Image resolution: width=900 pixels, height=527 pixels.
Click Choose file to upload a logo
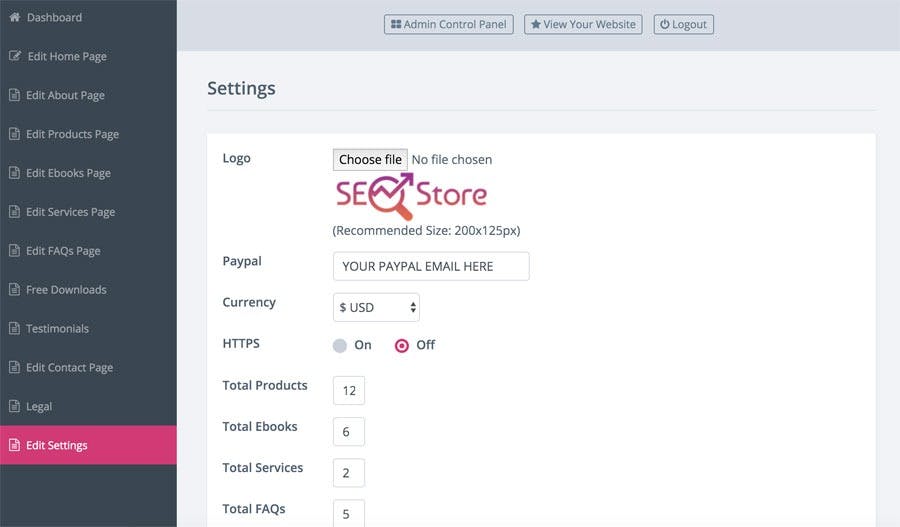[x=370, y=160]
